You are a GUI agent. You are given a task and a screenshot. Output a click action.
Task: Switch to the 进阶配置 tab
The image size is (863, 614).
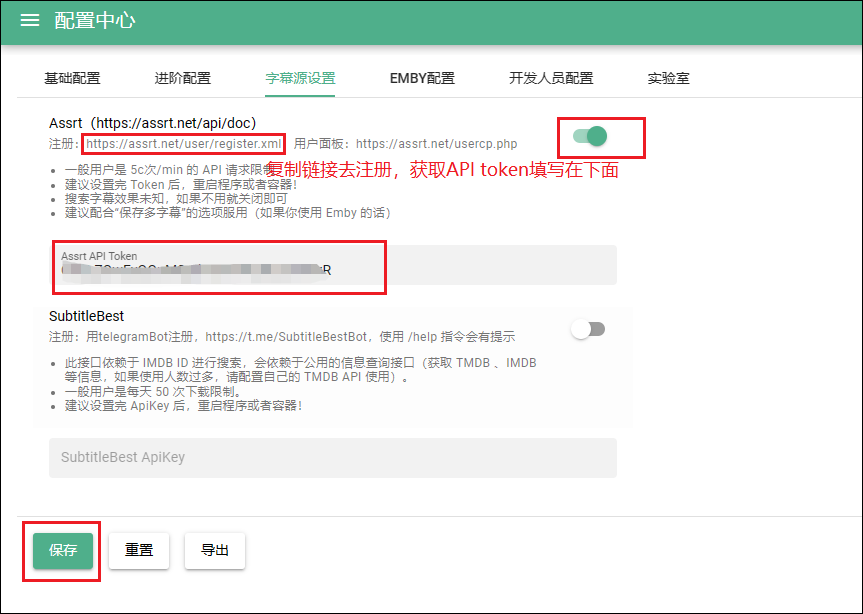point(183,78)
